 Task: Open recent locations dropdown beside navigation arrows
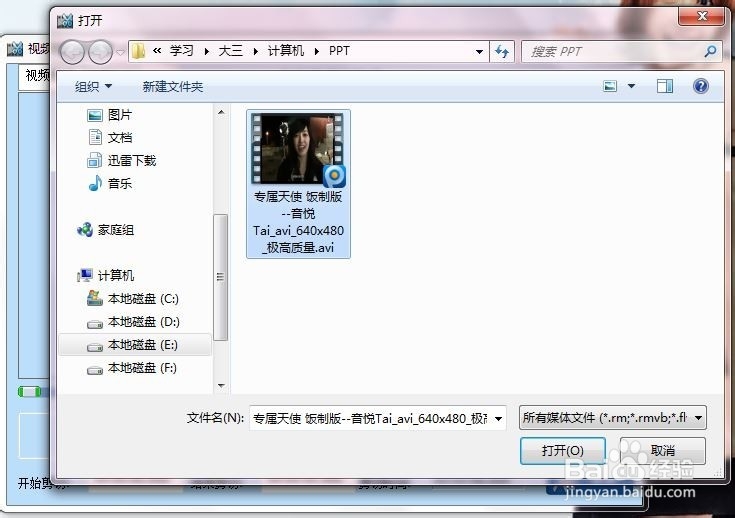pyautogui.click(x=120, y=52)
